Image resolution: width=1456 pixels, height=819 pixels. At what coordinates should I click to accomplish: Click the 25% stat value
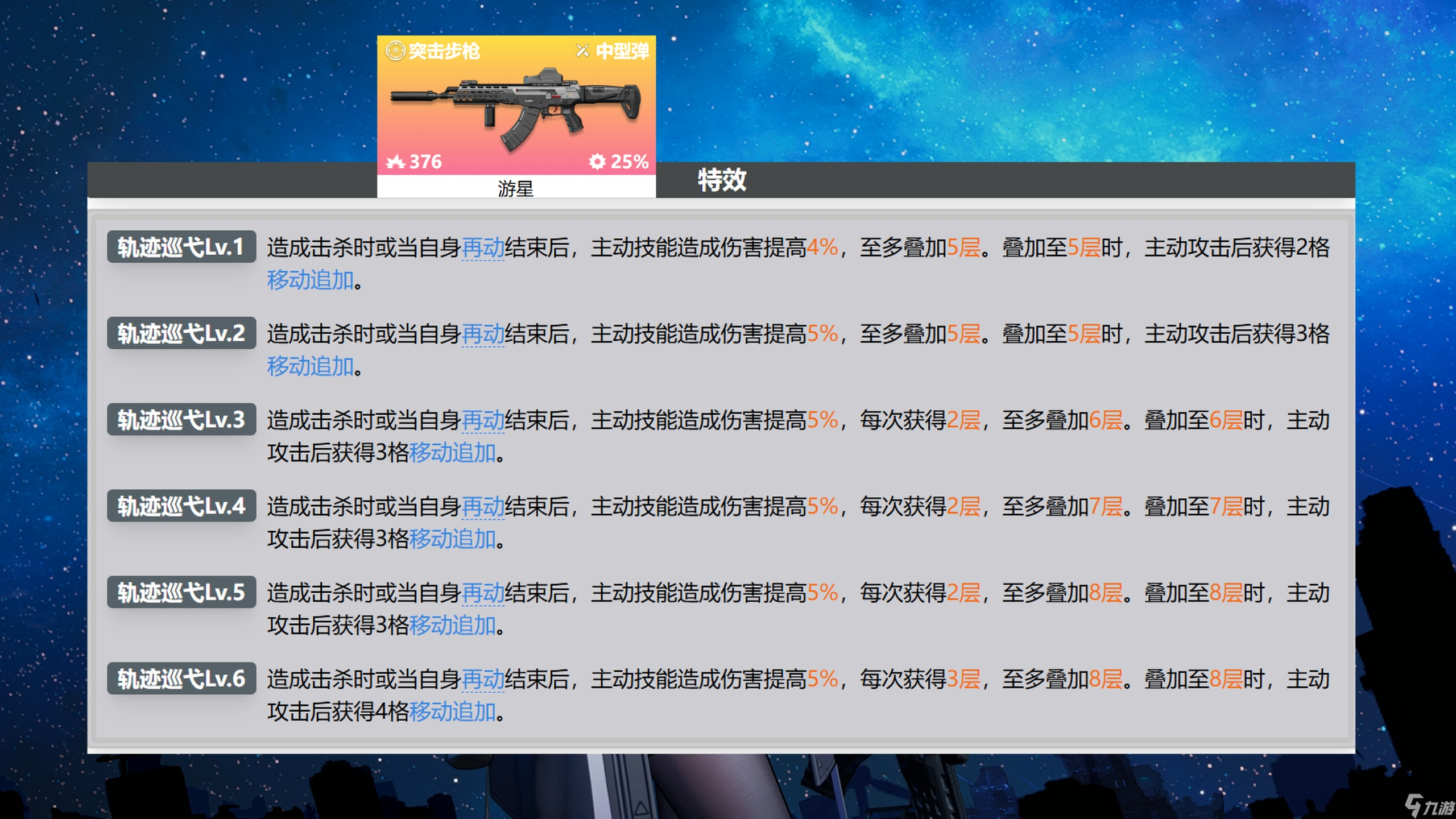[630, 162]
